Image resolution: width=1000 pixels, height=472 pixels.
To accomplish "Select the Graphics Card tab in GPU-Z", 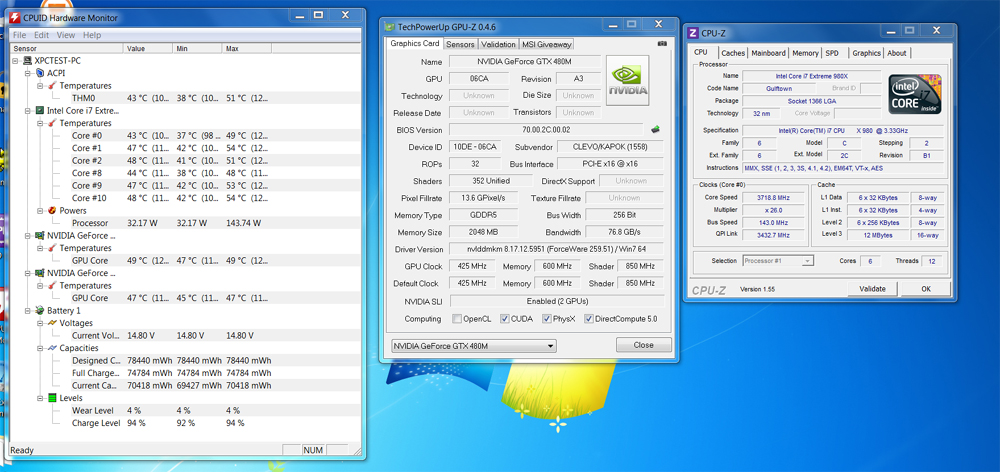I will [415, 43].
